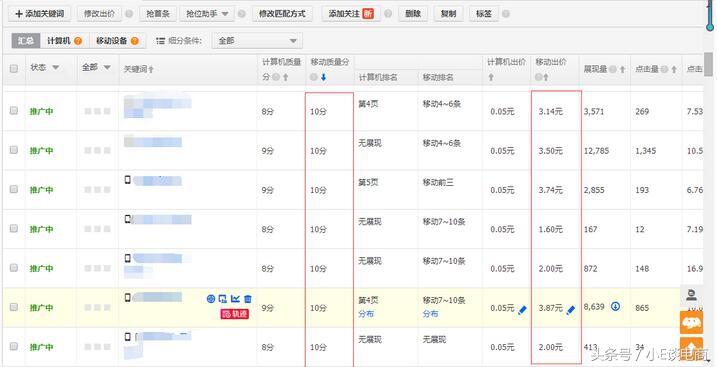Click the help icon after 抢位助手 button
Screen dimensions: 717x367
(x=242, y=14)
